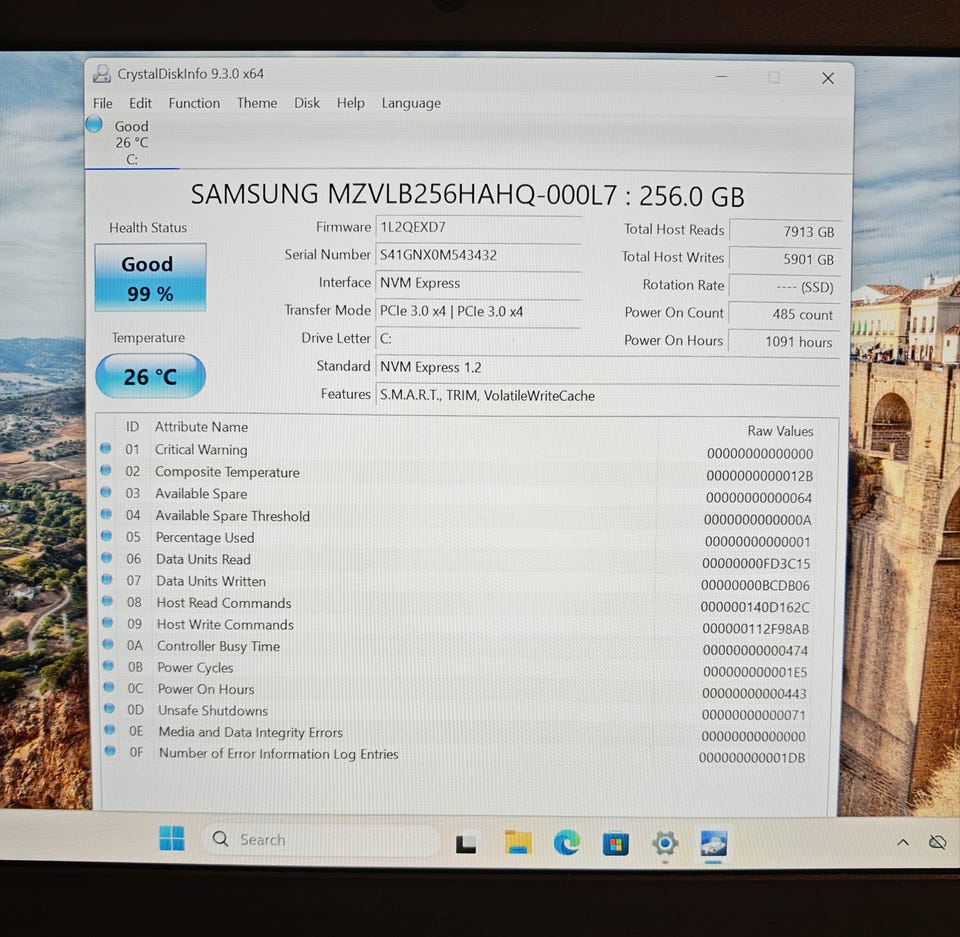Click the Features field S.M.A.R.T., TRIM
The width and height of the screenshot is (960, 937).
click(x=606, y=396)
